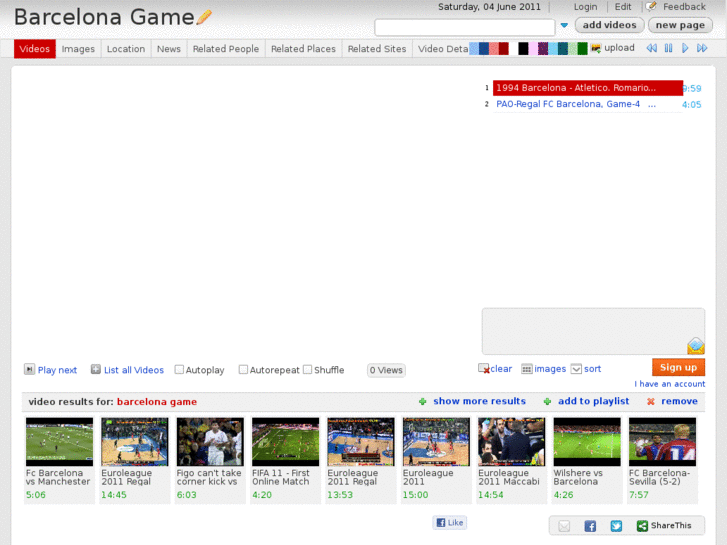Open Euroleague 2011 Maccabi video thumbnail
The image size is (727, 545).
tap(511, 442)
